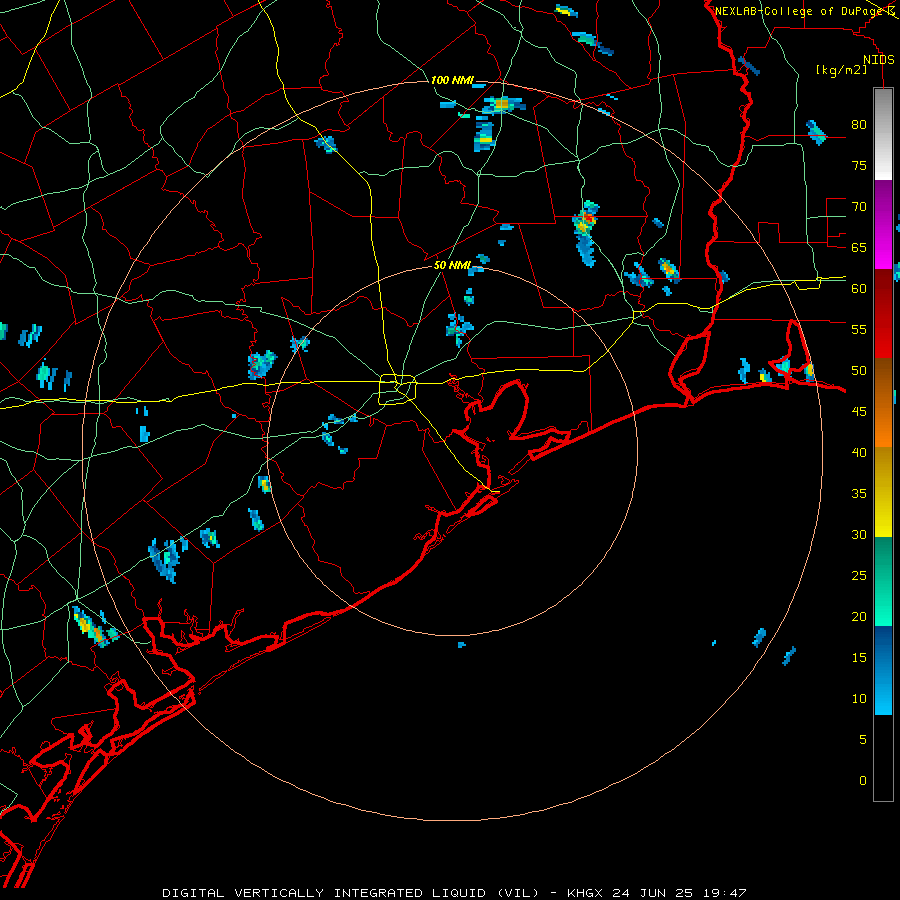This screenshot has height=900, width=900.
Task: Click the 100 NMI range ring label
Action: click(452, 80)
